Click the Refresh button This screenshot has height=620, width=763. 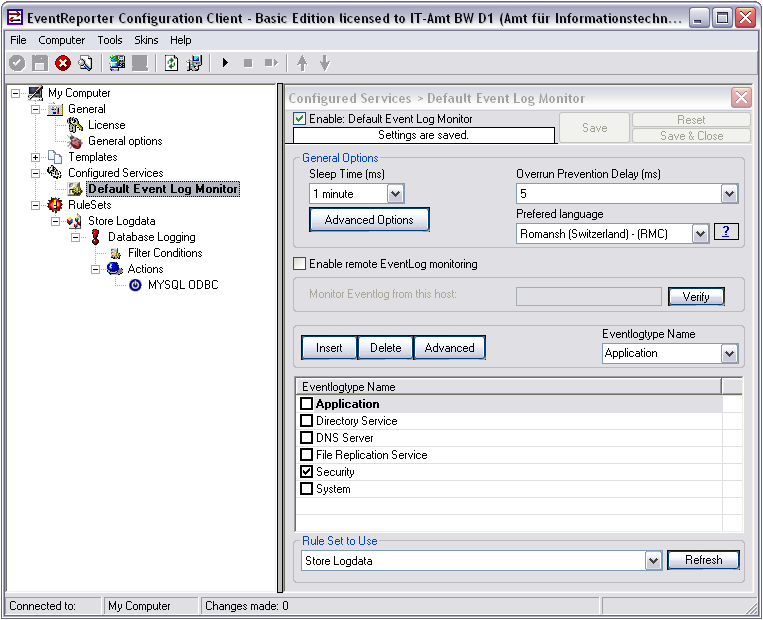(x=703, y=560)
